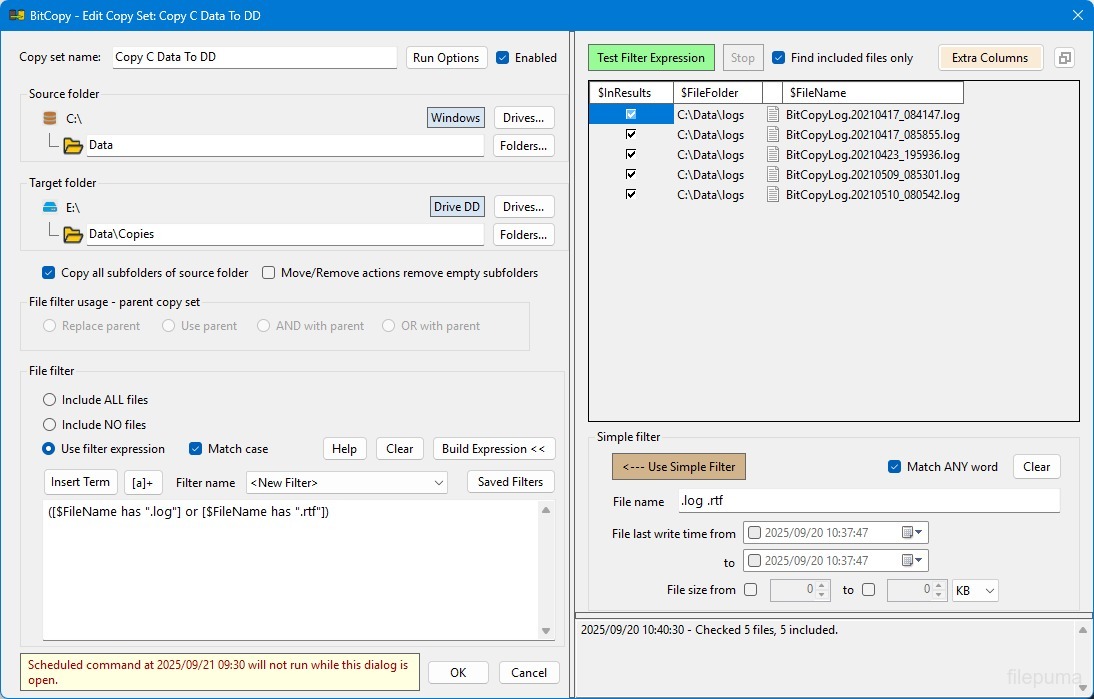Screen dimensions: 1094x699
Task: Enable Move/Remove actions remove empty subfolders
Action: pos(269,273)
